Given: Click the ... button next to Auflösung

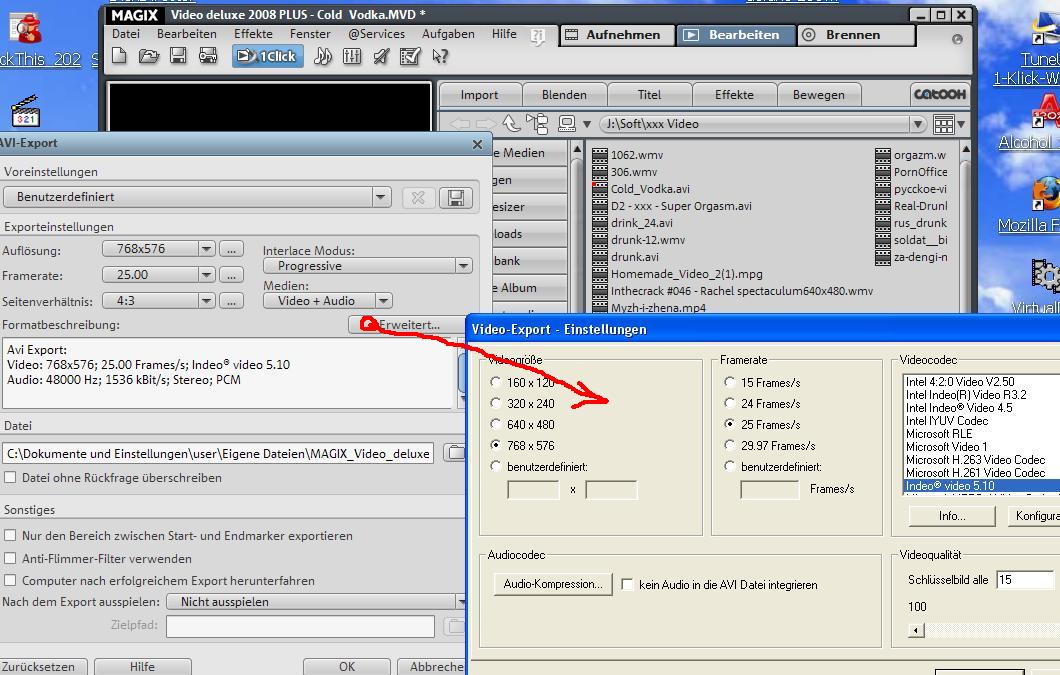Looking at the screenshot, I should [x=231, y=249].
